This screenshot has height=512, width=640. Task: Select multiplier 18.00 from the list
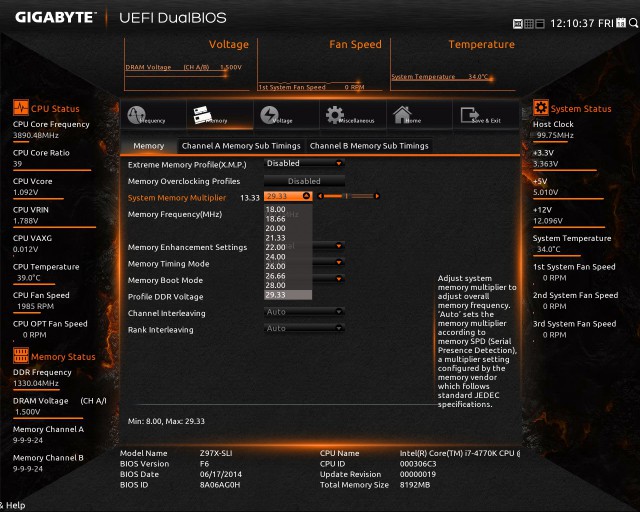pos(288,209)
